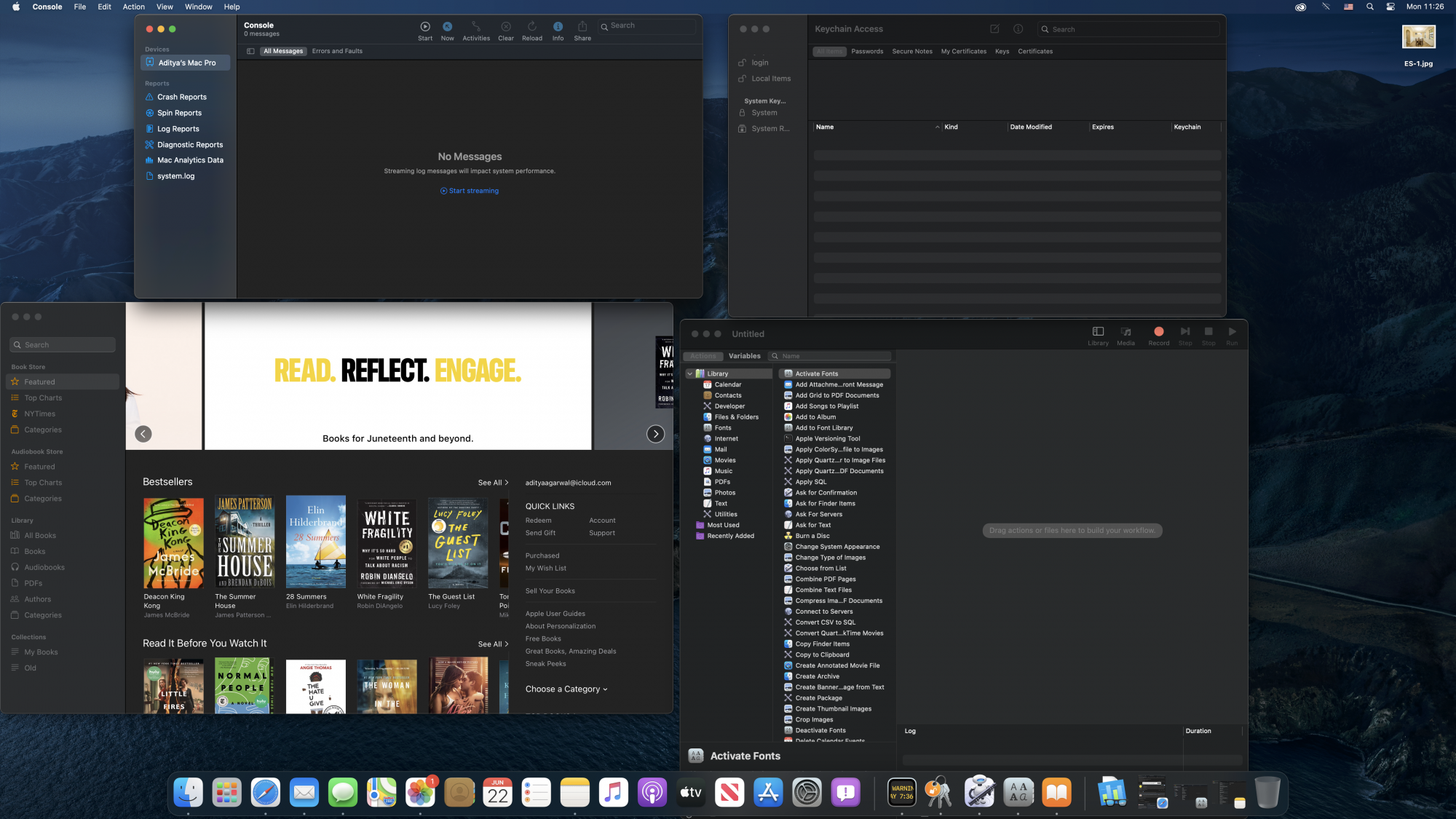This screenshot has width=1456, height=819.
Task: Click the Share icon in Console toolbar
Action: (x=582, y=27)
